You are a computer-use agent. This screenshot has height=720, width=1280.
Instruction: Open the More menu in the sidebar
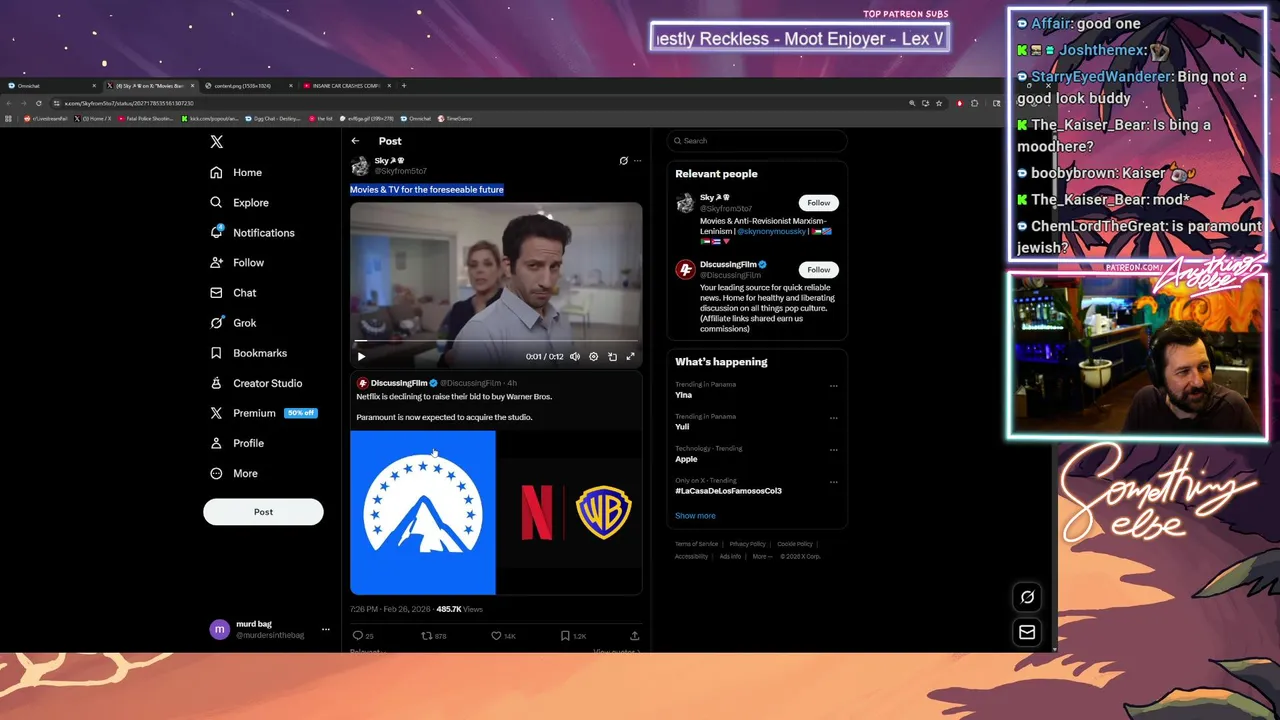(x=234, y=473)
